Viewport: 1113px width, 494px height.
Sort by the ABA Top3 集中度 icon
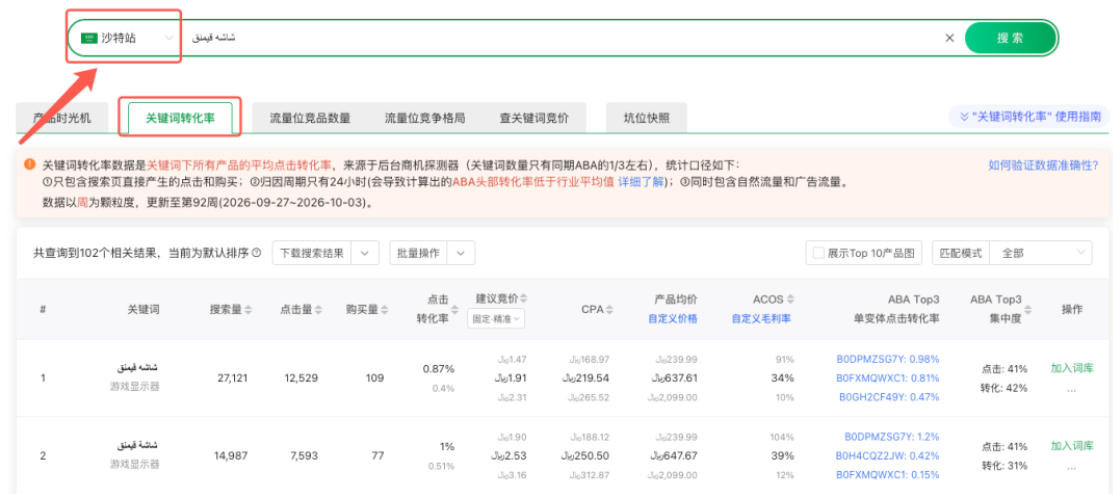(x=1029, y=309)
